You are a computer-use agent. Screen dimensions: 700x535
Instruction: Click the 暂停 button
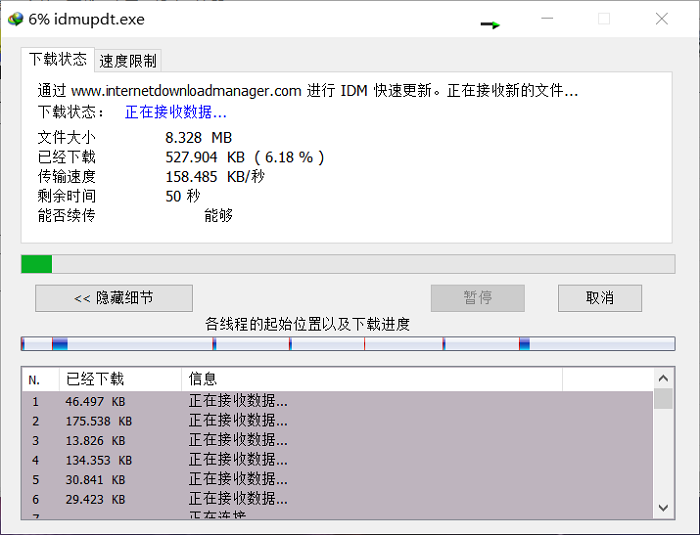(478, 298)
